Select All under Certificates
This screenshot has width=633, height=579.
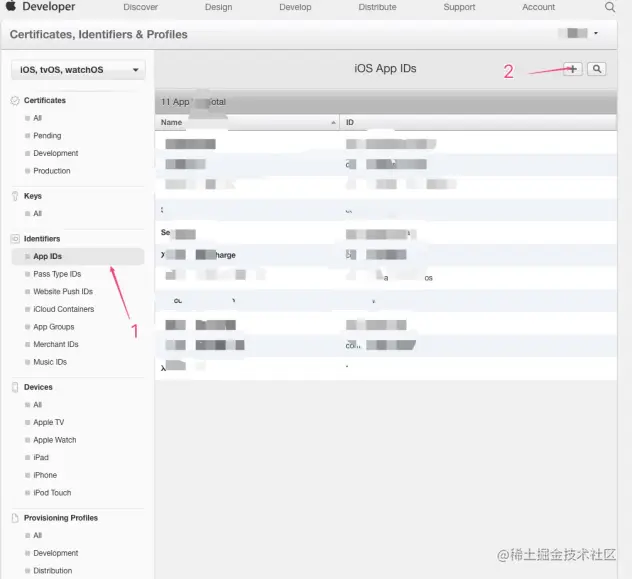coord(38,118)
